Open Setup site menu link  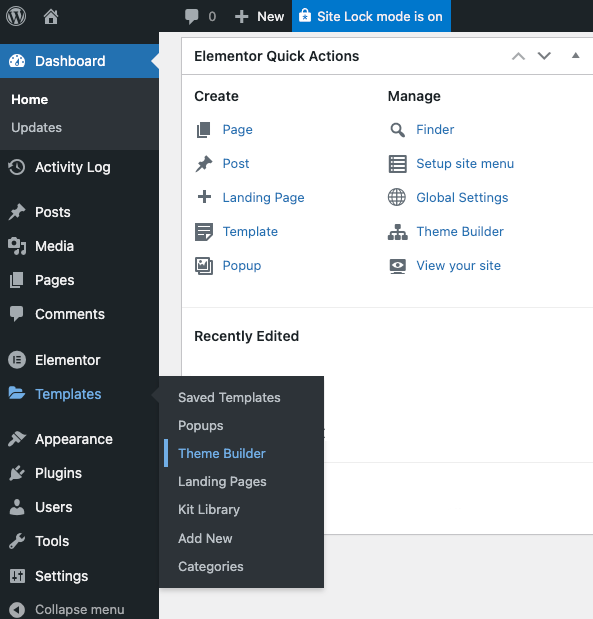click(x=465, y=163)
